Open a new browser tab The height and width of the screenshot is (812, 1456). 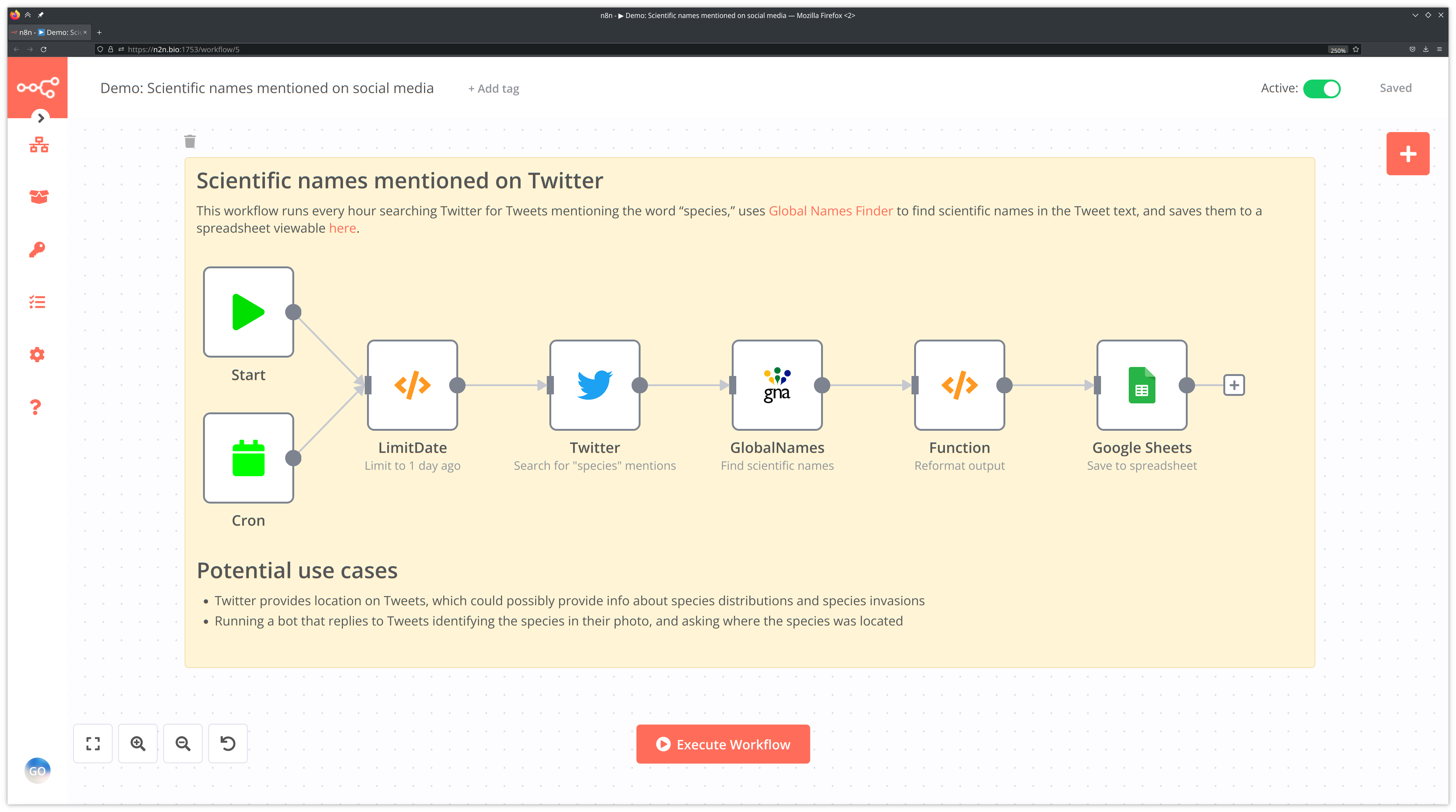pyautogui.click(x=99, y=32)
